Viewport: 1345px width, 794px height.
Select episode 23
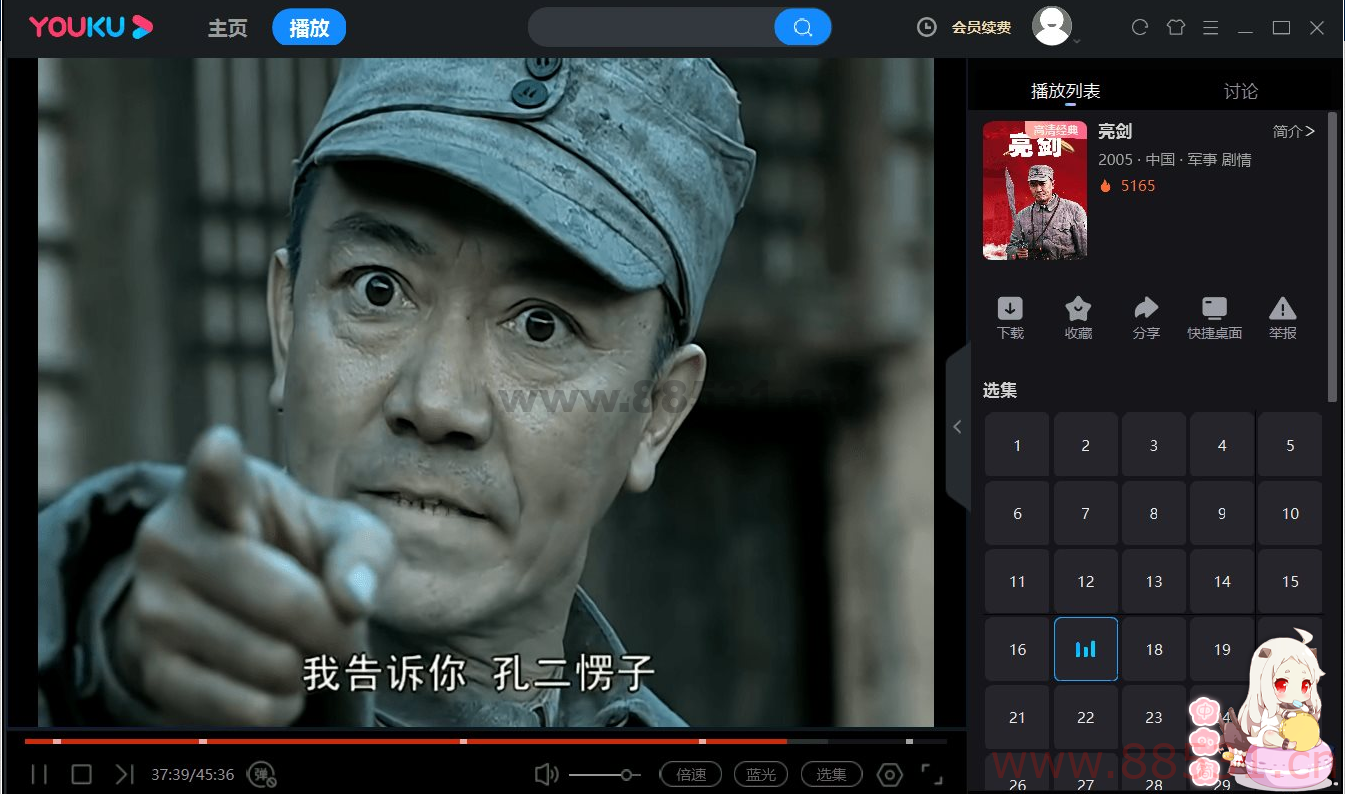pyautogui.click(x=1153, y=717)
